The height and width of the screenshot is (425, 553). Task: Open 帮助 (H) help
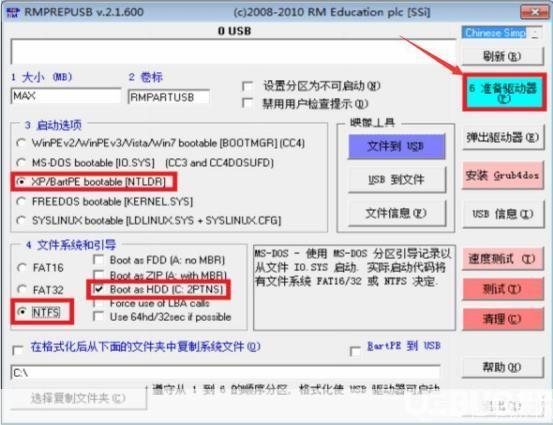point(503,368)
